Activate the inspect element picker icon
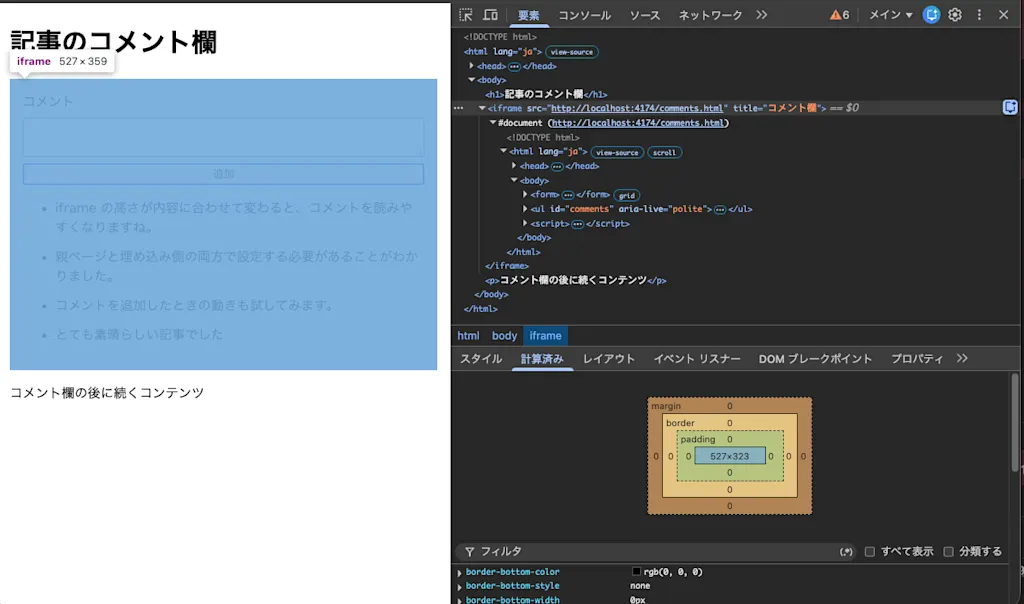The image size is (1024, 604). click(466, 14)
